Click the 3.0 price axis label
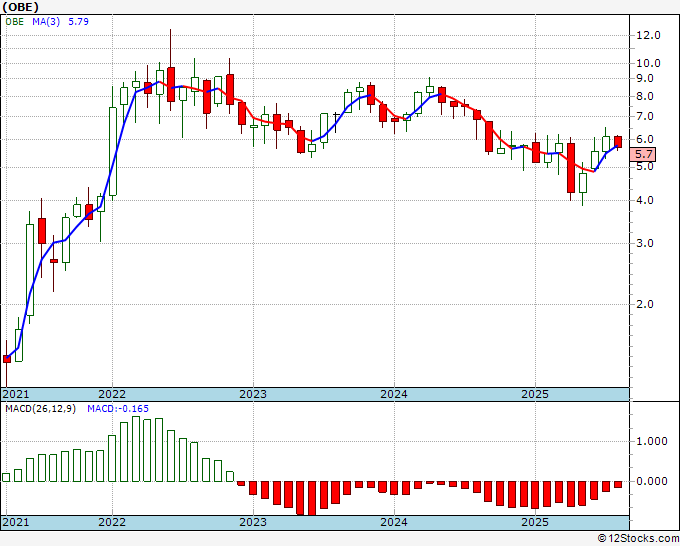The width and height of the screenshot is (680, 546). pyautogui.click(x=645, y=243)
